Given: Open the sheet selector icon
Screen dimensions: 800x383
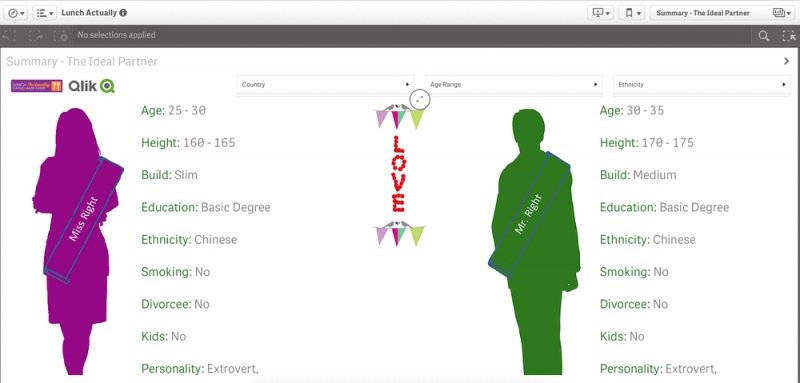Looking at the screenshot, I should coord(781,13).
